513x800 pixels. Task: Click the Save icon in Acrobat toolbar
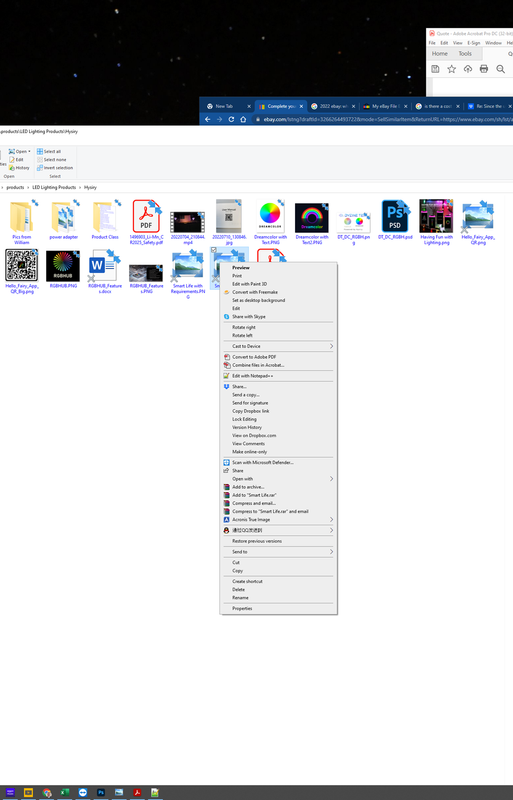(435, 69)
